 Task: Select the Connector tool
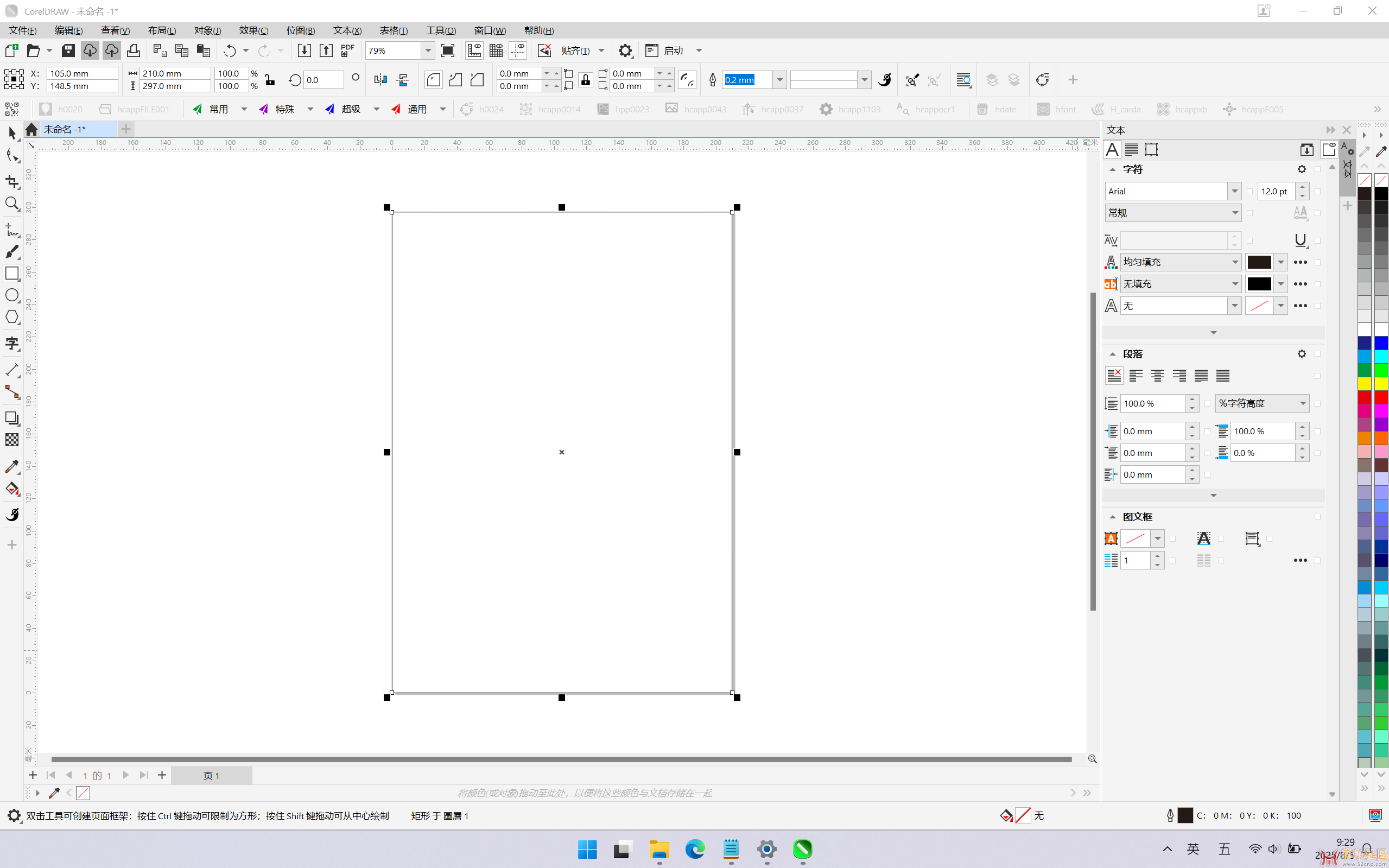point(12,392)
